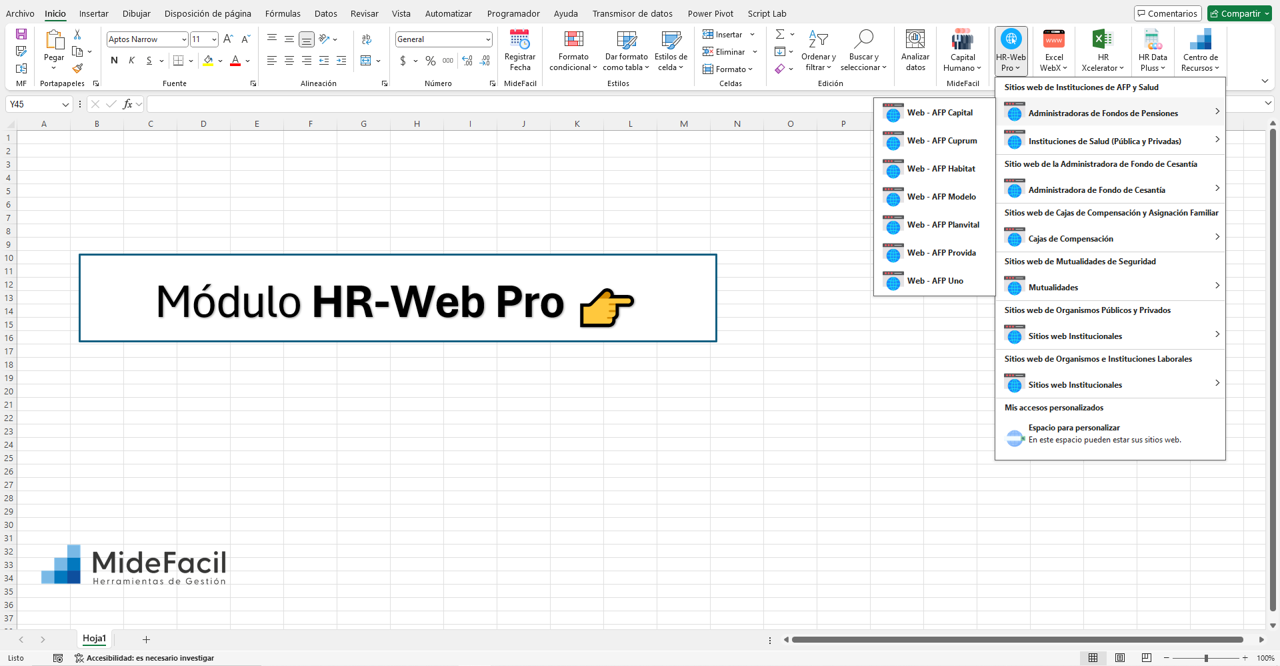Click Insertar cells button
The width and height of the screenshot is (1280, 666).
tap(729, 34)
